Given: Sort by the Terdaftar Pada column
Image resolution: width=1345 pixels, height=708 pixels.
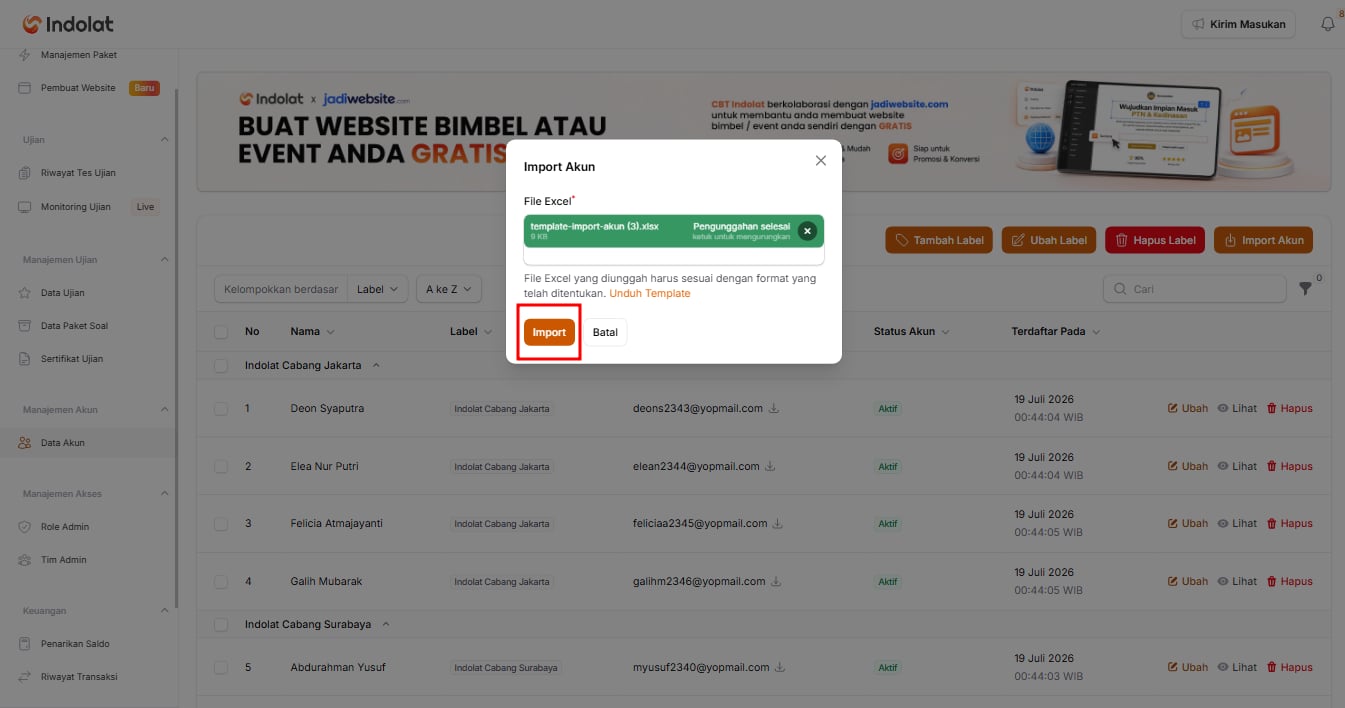Looking at the screenshot, I should tap(1056, 331).
